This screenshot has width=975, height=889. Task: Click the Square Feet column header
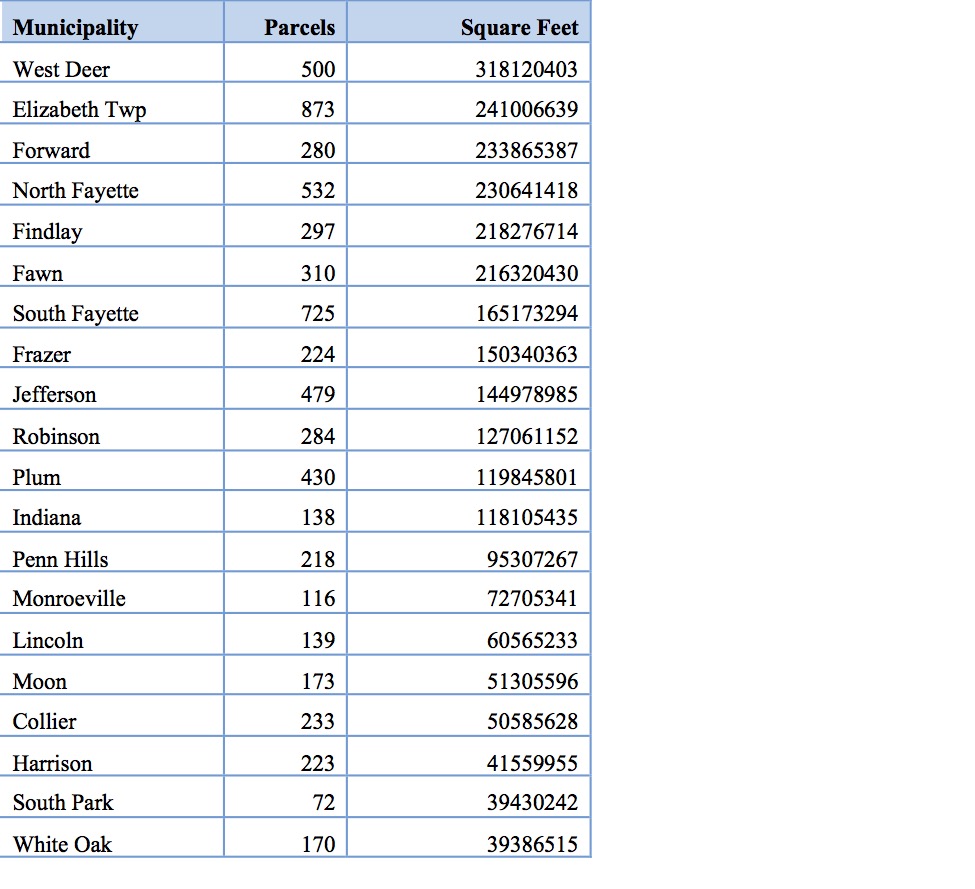(x=519, y=27)
